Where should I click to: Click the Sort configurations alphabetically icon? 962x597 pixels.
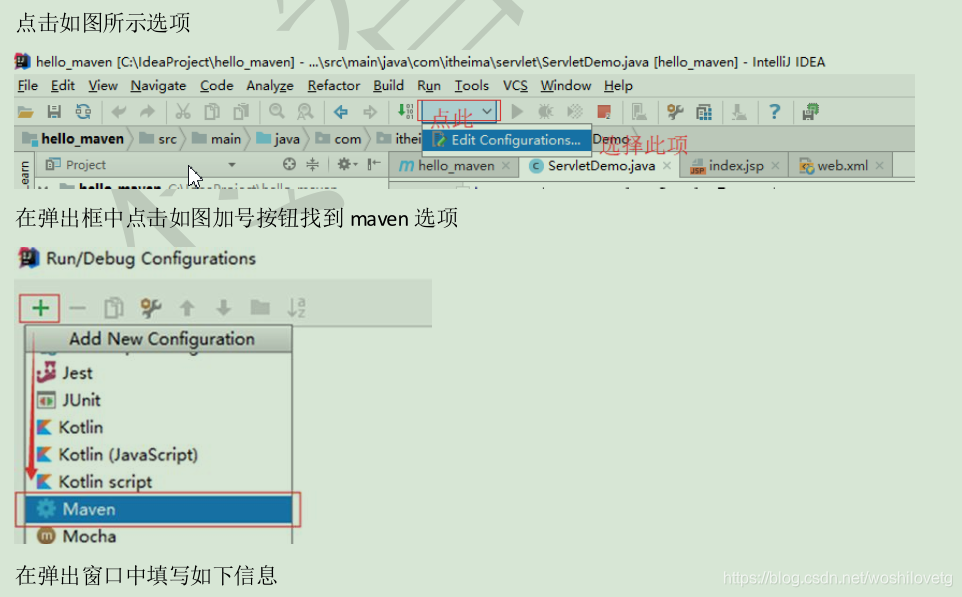point(296,307)
